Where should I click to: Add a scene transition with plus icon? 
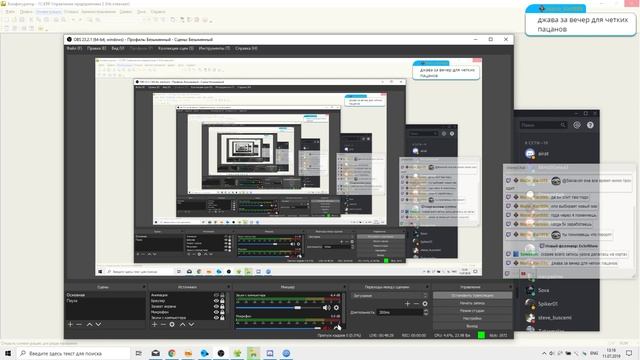coord(407,304)
